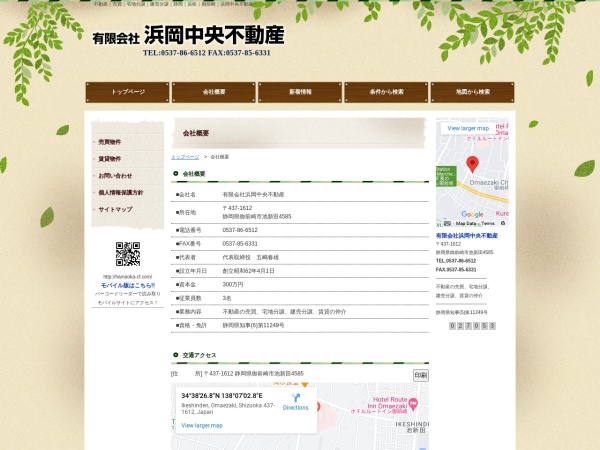The width and height of the screenshot is (600, 450).
Task: Select 売買物件 in the side menu
Action: click(x=109, y=142)
